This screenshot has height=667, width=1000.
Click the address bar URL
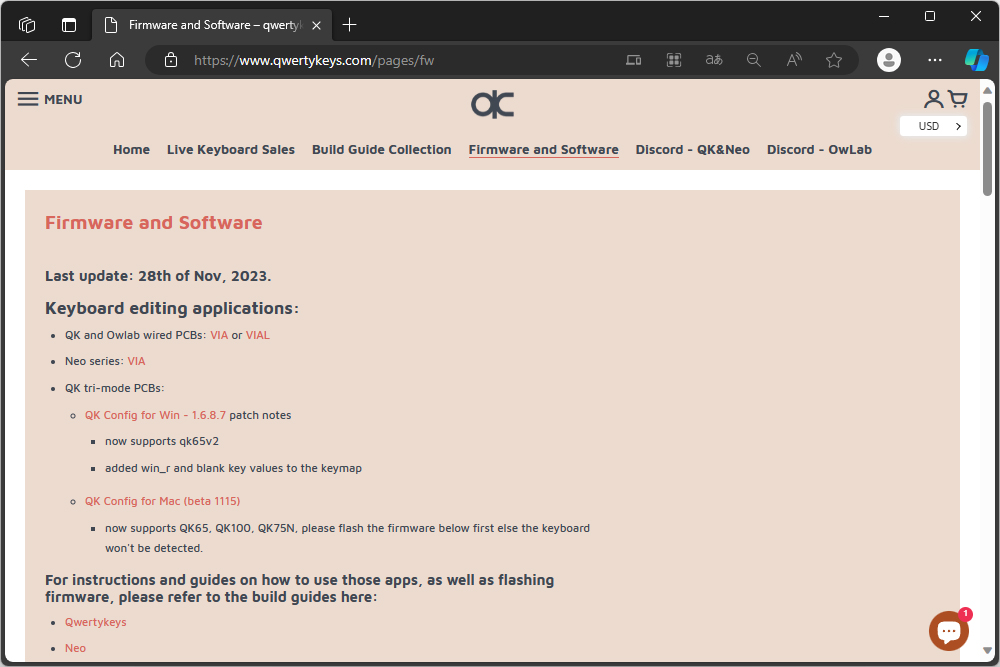(314, 61)
